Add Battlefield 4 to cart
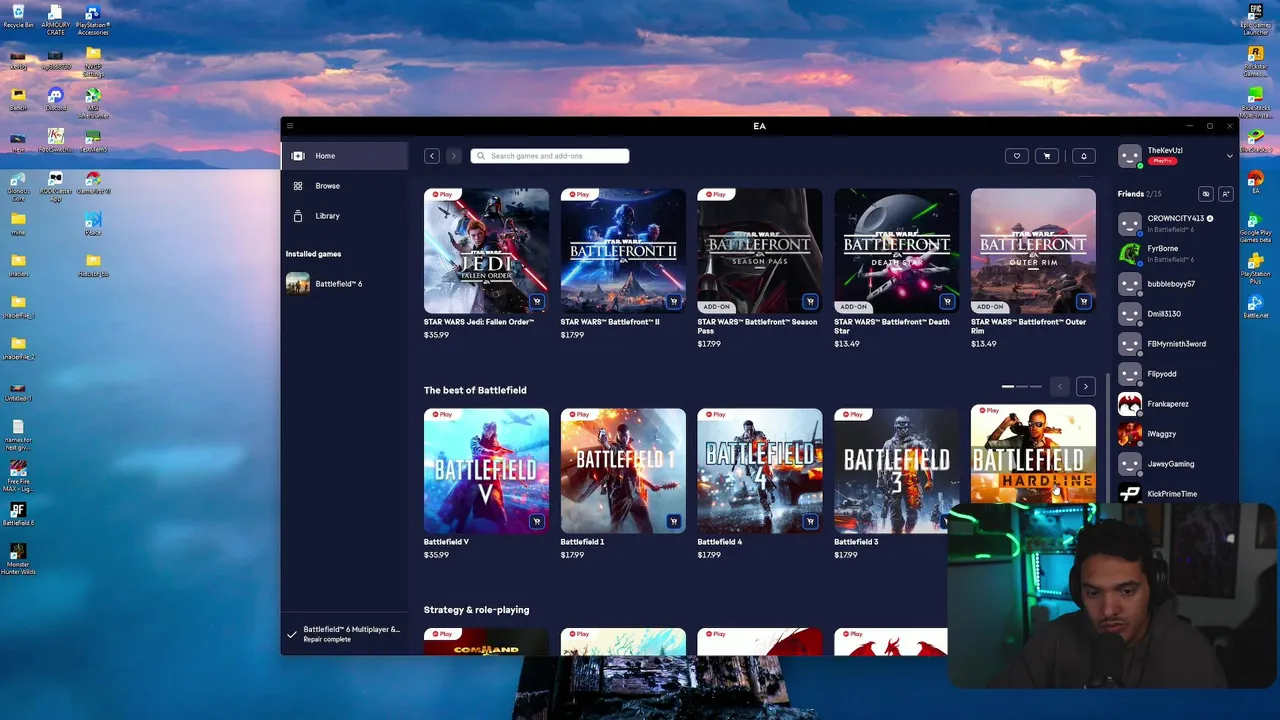1280x720 pixels. [810, 521]
